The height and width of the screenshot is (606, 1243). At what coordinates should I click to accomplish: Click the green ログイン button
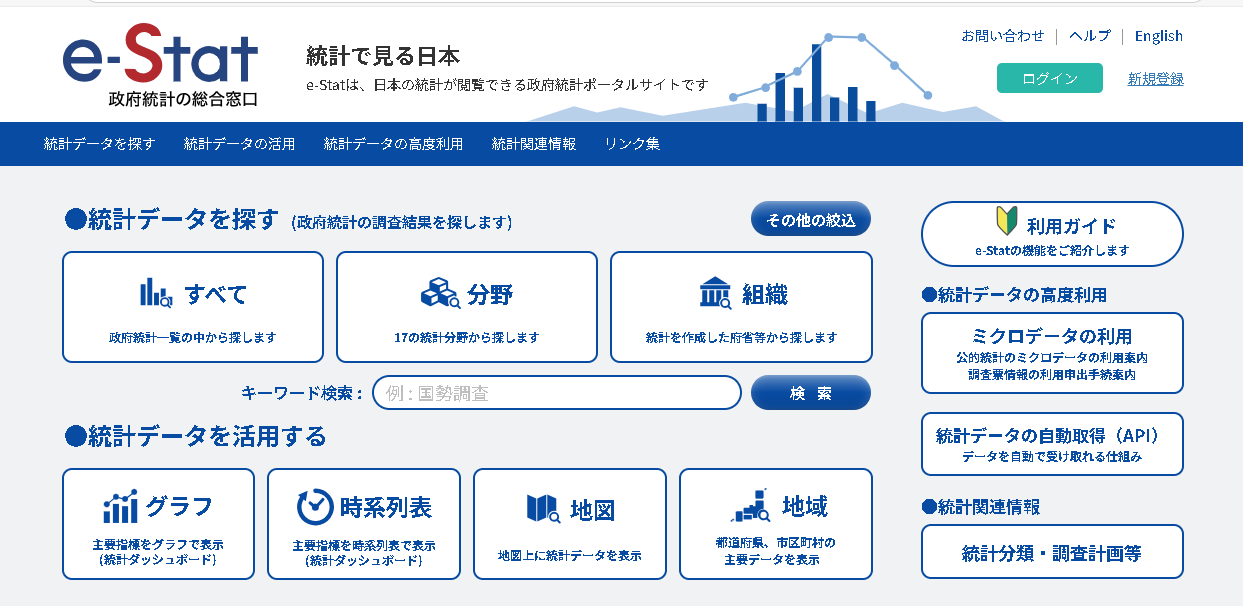point(1050,78)
